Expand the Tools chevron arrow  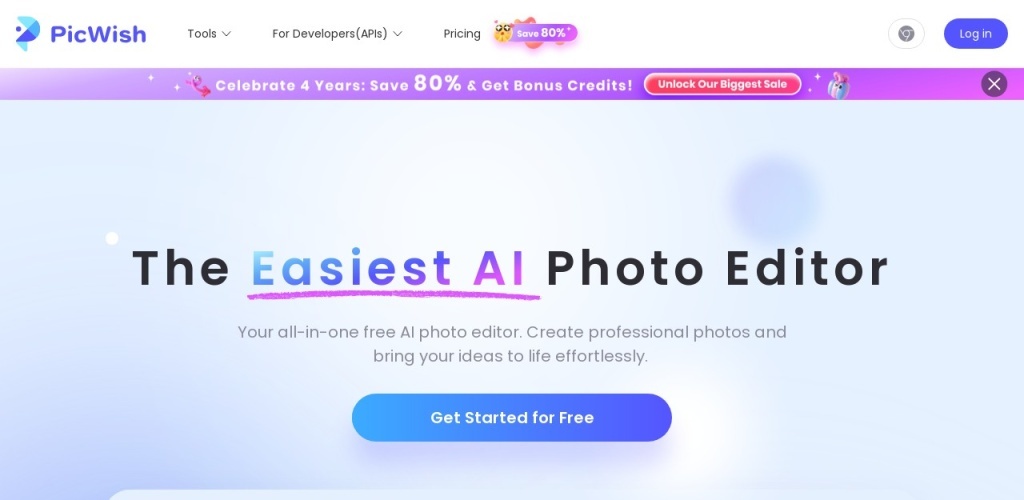227,34
